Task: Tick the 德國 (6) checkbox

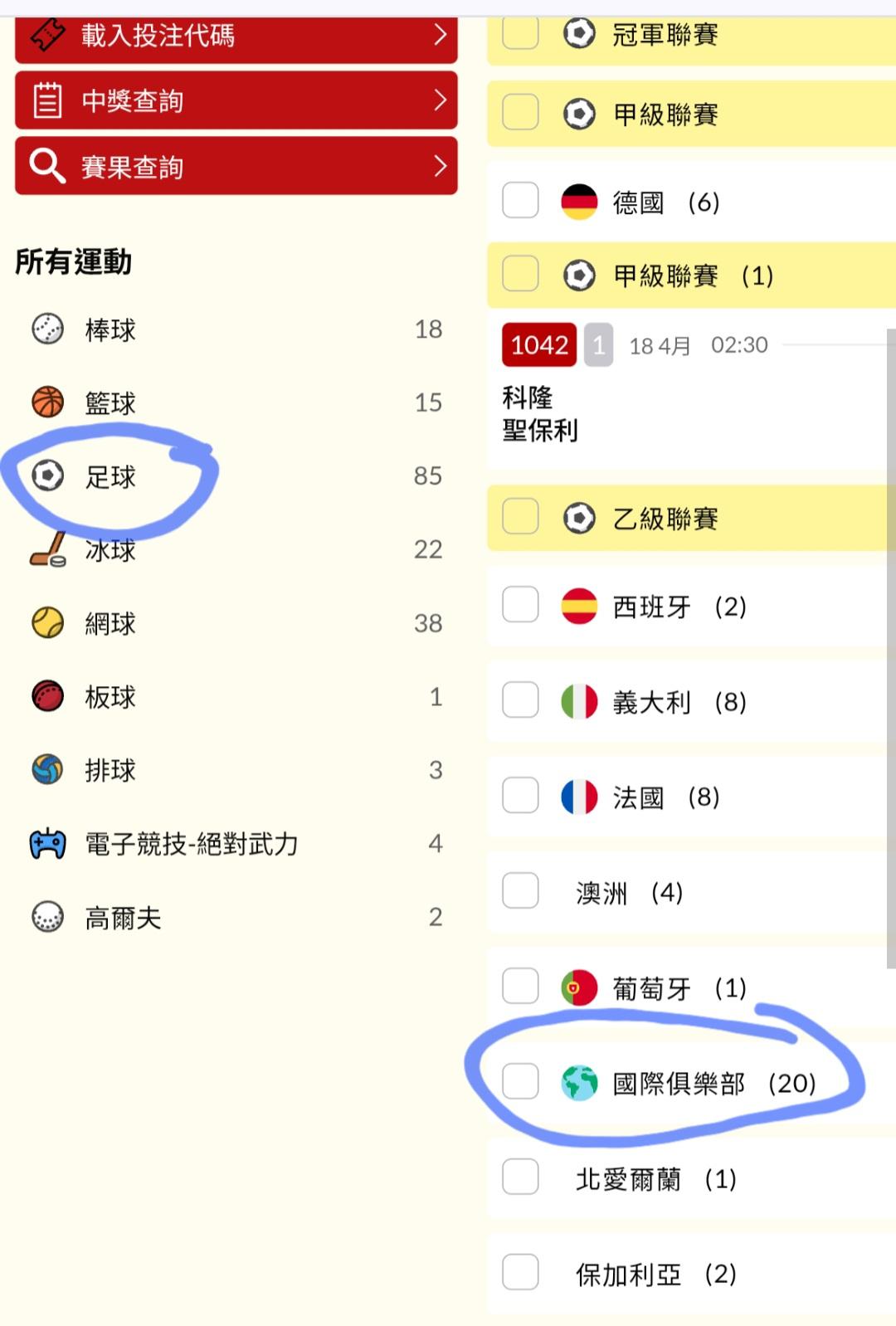Action: coord(521,201)
